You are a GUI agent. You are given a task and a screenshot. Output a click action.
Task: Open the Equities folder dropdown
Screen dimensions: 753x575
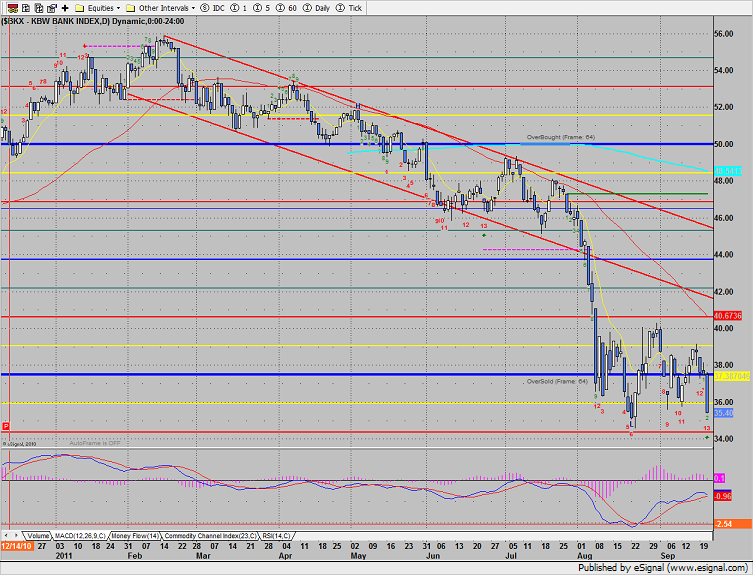[98, 8]
